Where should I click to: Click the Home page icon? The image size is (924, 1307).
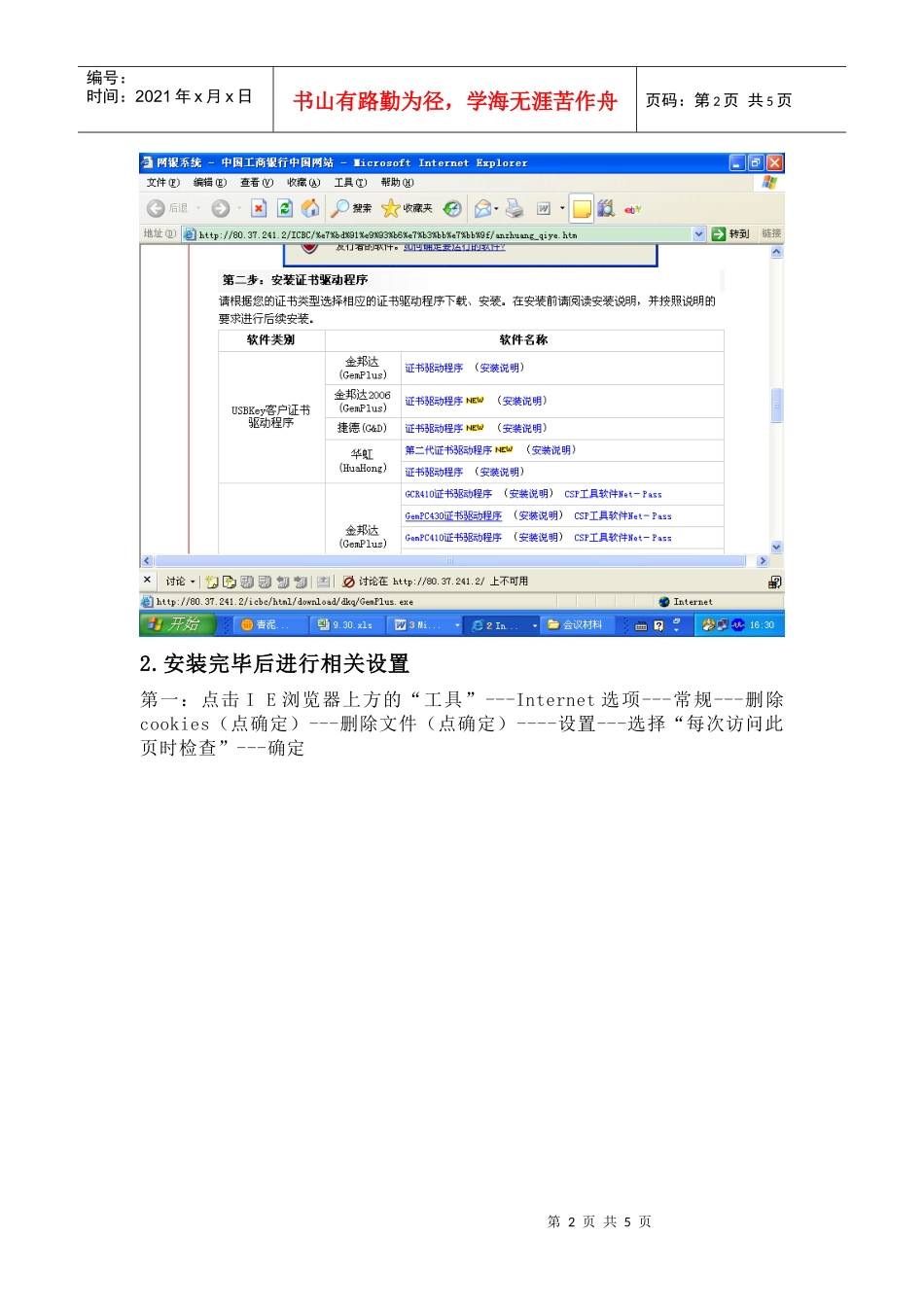click(x=310, y=208)
